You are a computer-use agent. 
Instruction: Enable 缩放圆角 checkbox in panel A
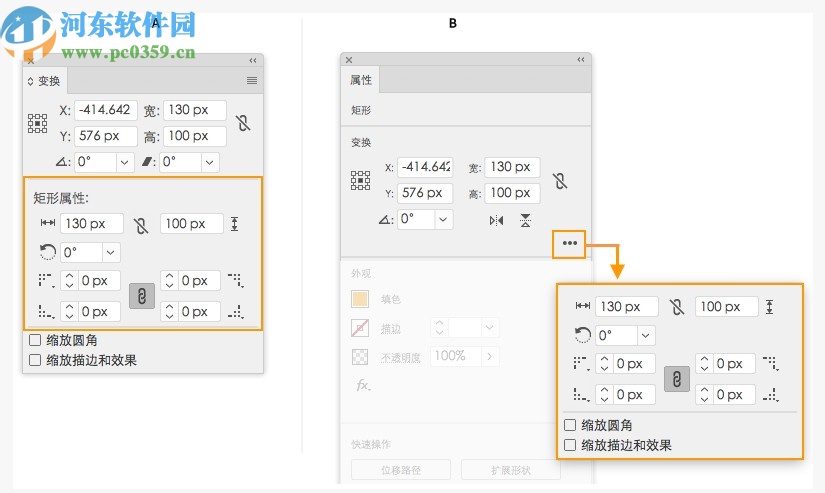[x=35, y=340]
